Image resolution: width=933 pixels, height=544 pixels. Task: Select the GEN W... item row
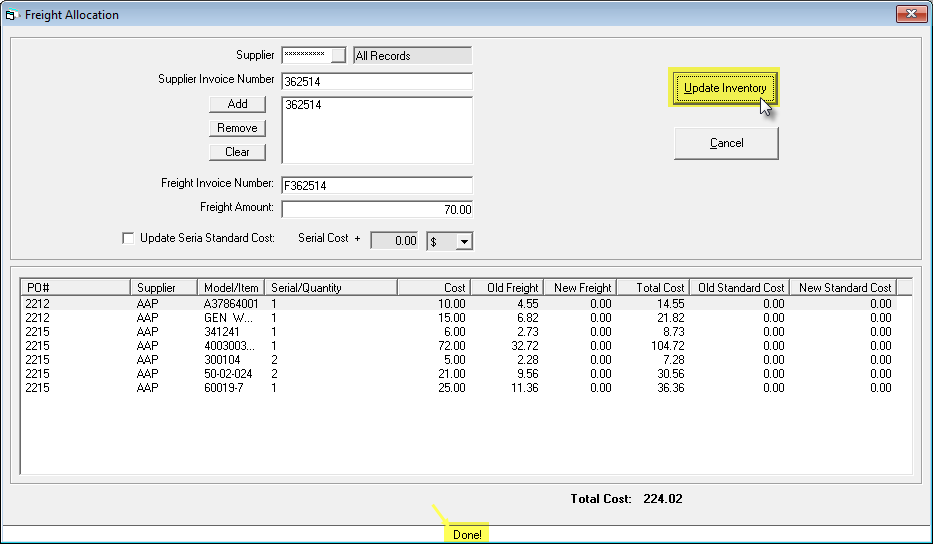pos(458,318)
